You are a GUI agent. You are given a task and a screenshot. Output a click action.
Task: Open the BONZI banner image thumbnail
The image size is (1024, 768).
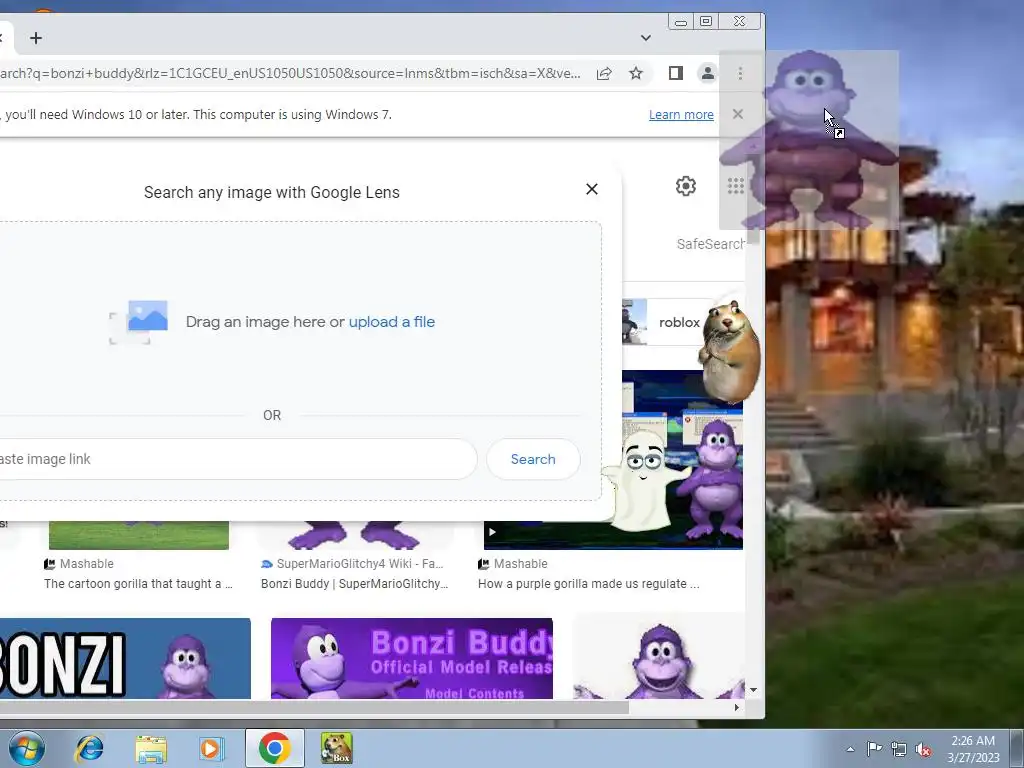[x=125, y=658]
